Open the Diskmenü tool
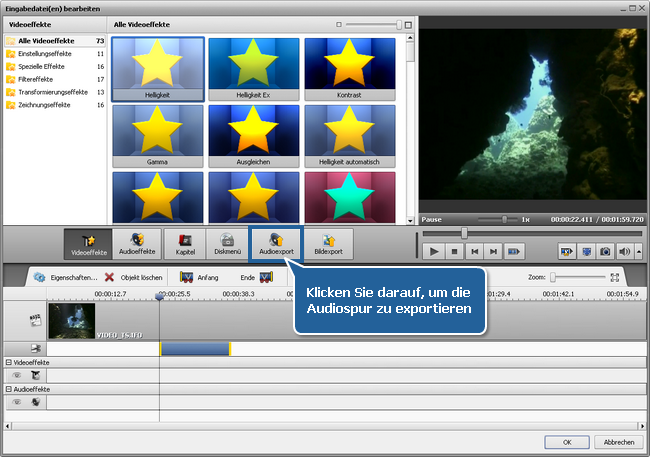The image size is (650, 457). [x=227, y=245]
